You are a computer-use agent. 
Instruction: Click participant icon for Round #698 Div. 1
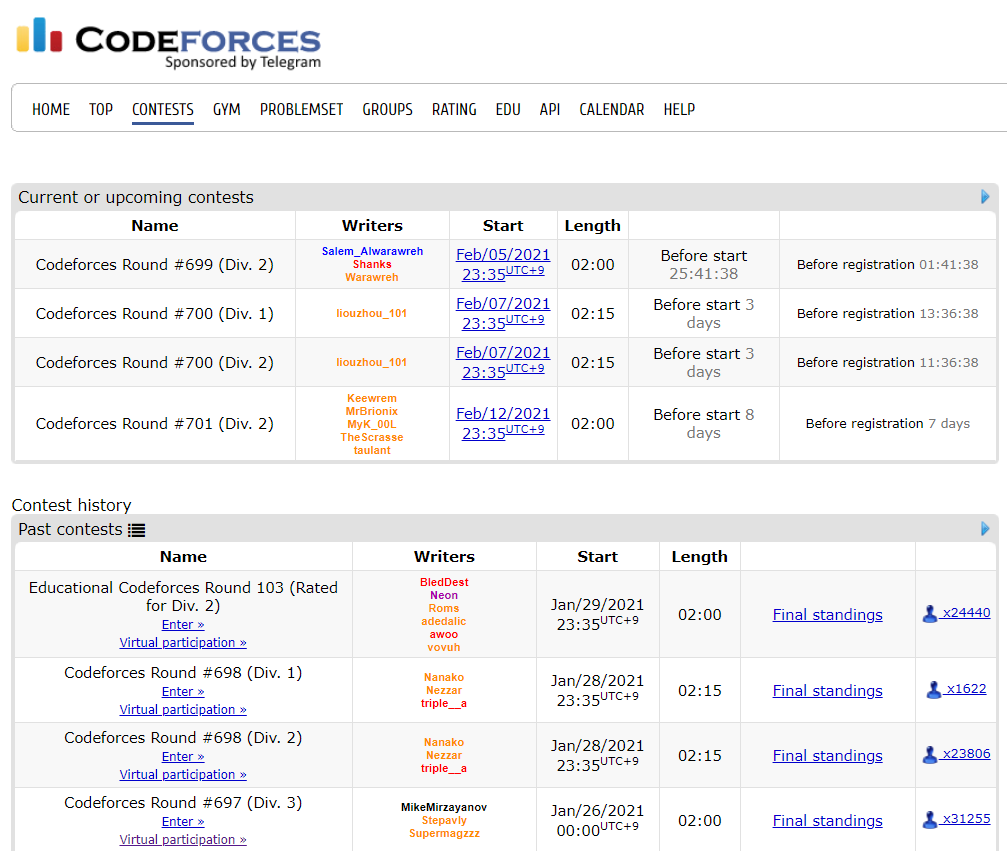click(934, 690)
